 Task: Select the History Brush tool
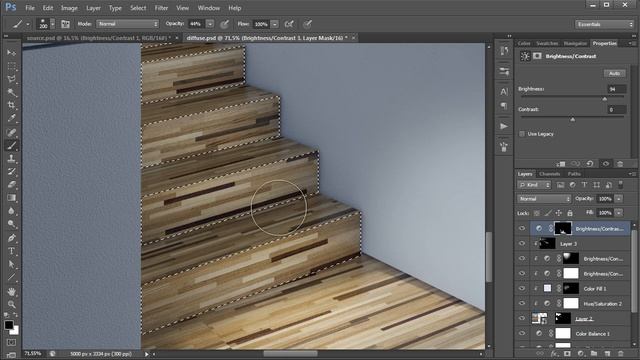pyautogui.click(x=11, y=171)
